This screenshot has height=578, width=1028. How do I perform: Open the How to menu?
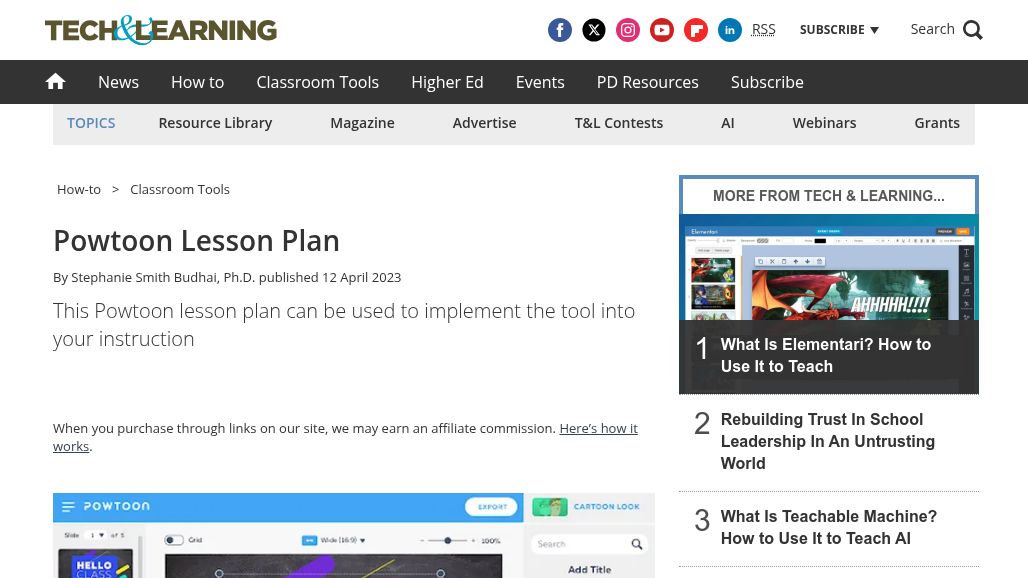click(x=197, y=82)
